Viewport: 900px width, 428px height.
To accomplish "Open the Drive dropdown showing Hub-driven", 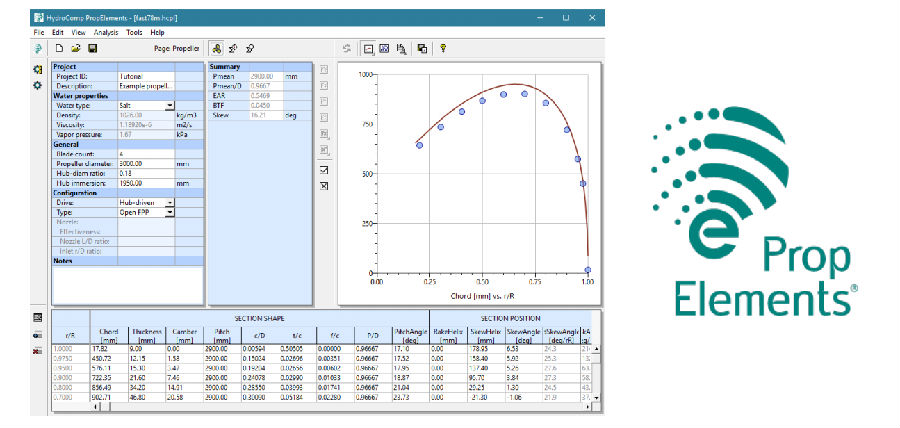I will (x=170, y=203).
